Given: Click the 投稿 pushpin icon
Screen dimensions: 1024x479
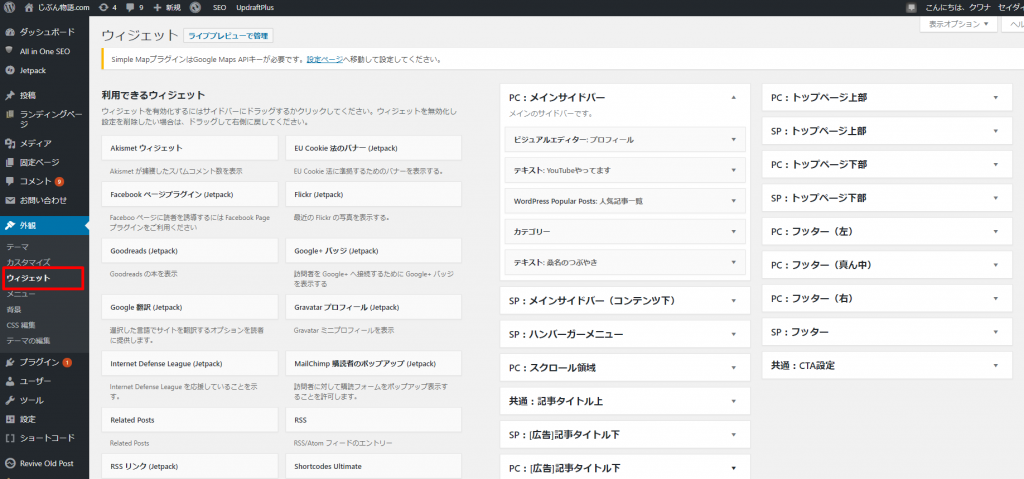Looking at the screenshot, I should 9,95.
